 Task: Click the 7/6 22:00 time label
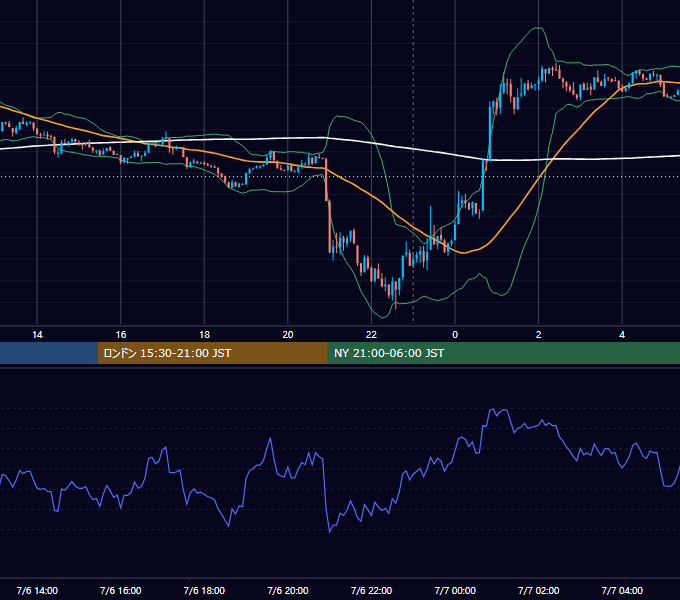point(372,590)
